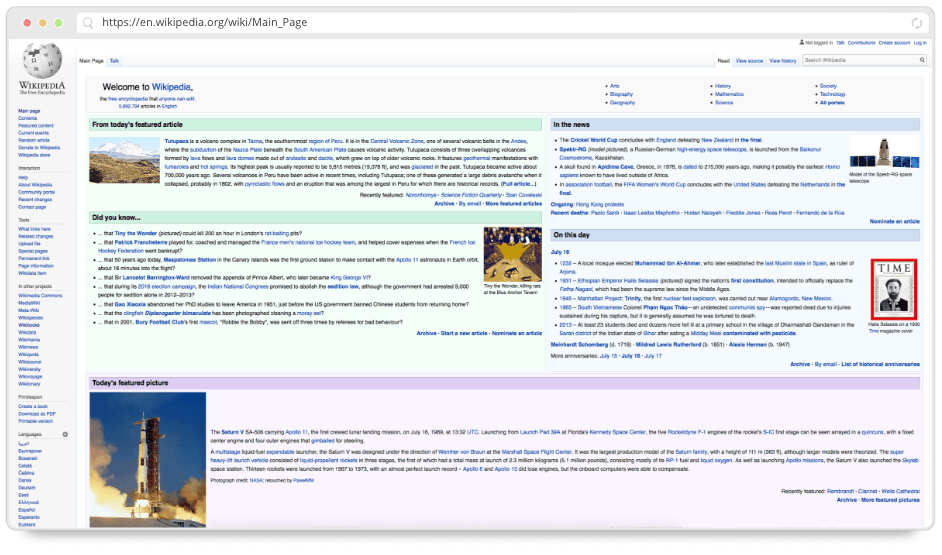Viewport: 942px width, 555px height.
Task: Click Cricket World Cup news link
Action: [x=594, y=140]
